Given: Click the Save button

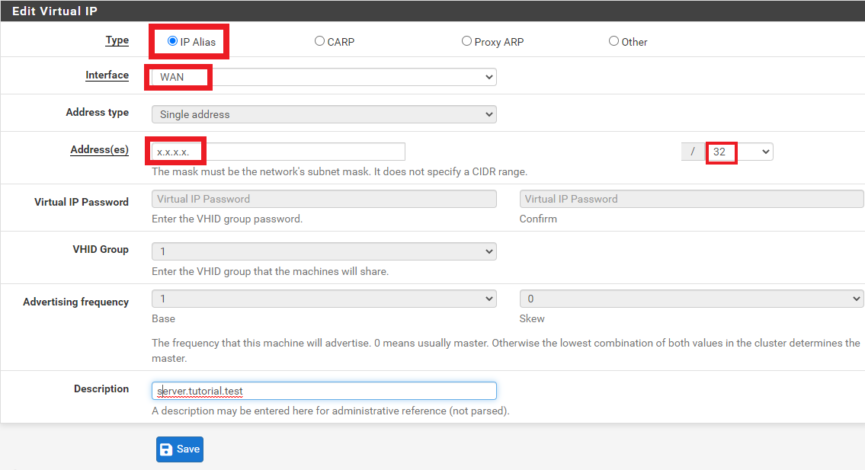Looking at the screenshot, I should pyautogui.click(x=180, y=450).
